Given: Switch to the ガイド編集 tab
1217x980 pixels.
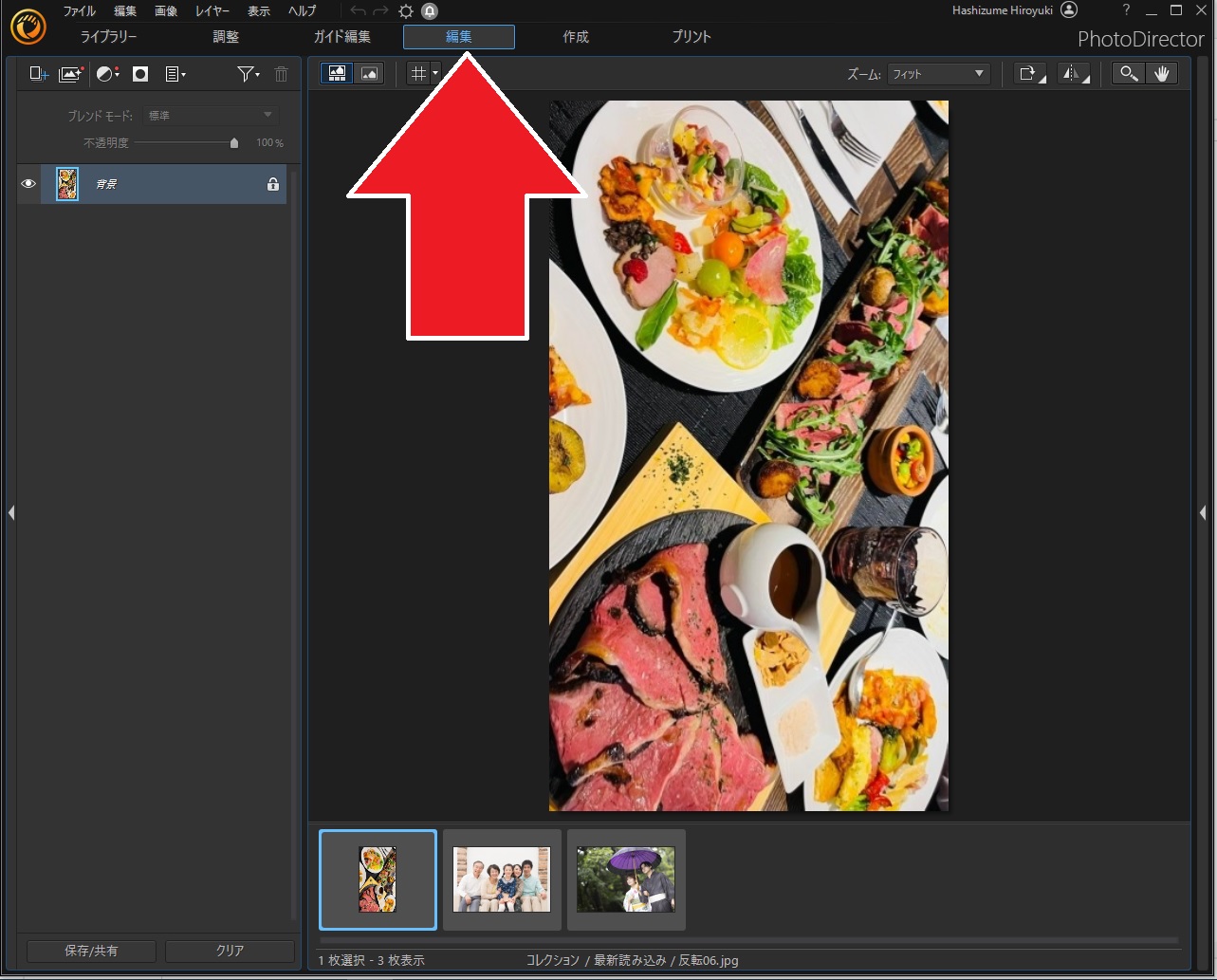Looking at the screenshot, I should coord(342,37).
